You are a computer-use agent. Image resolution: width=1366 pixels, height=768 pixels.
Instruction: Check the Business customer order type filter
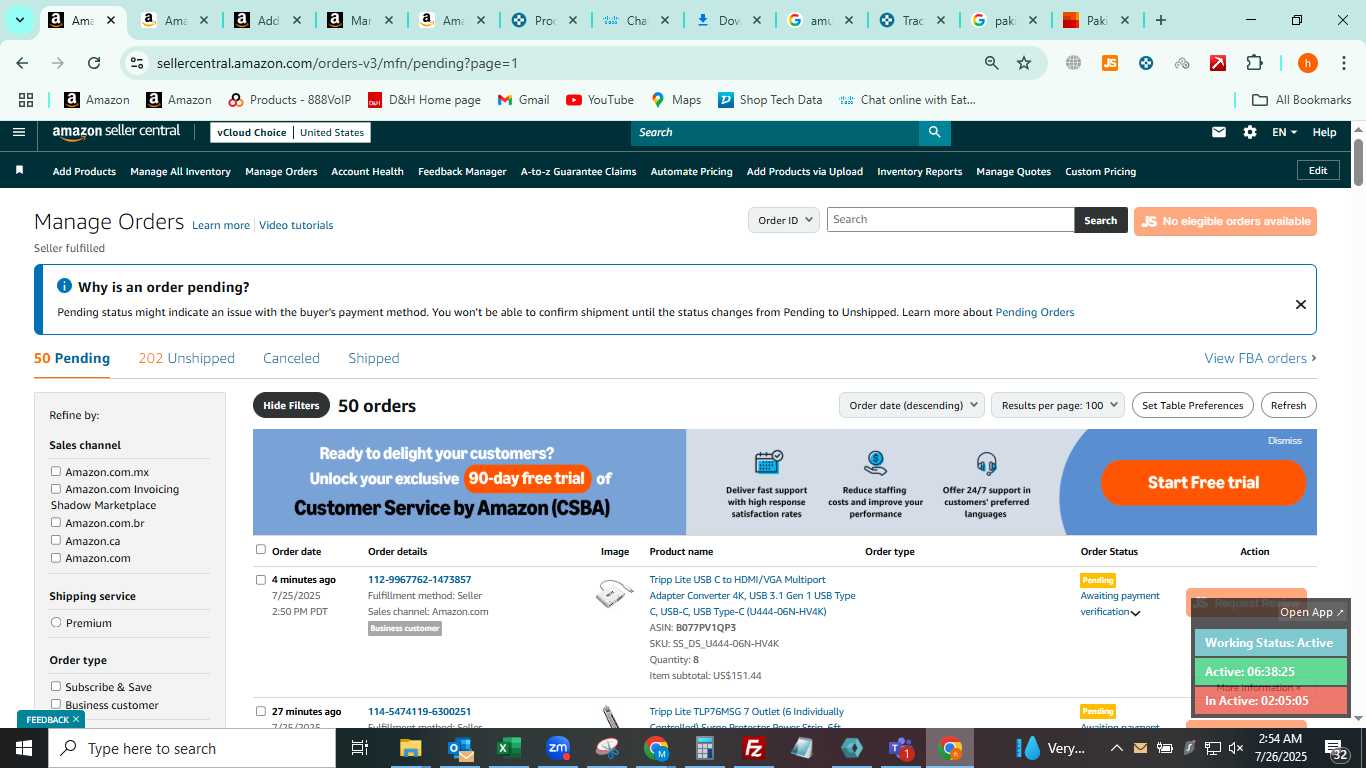pos(56,704)
